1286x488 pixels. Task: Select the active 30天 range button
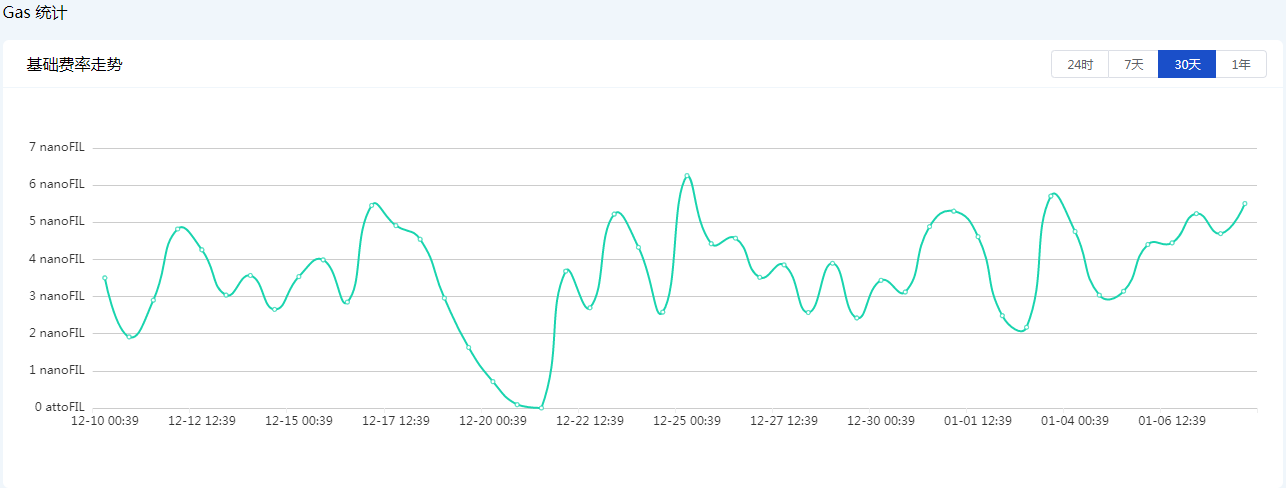pos(1187,65)
